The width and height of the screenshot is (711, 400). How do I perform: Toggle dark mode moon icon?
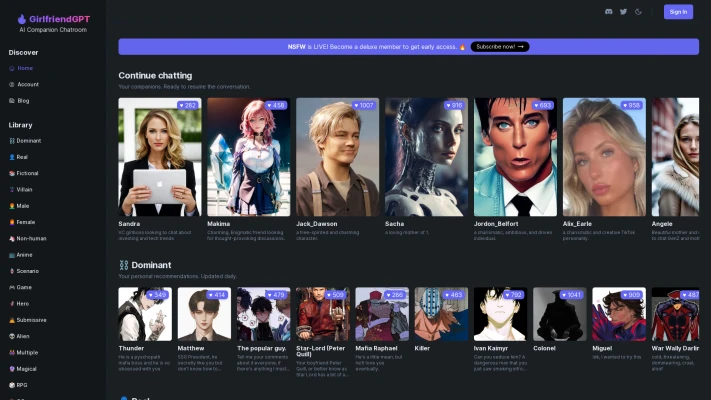tap(638, 12)
